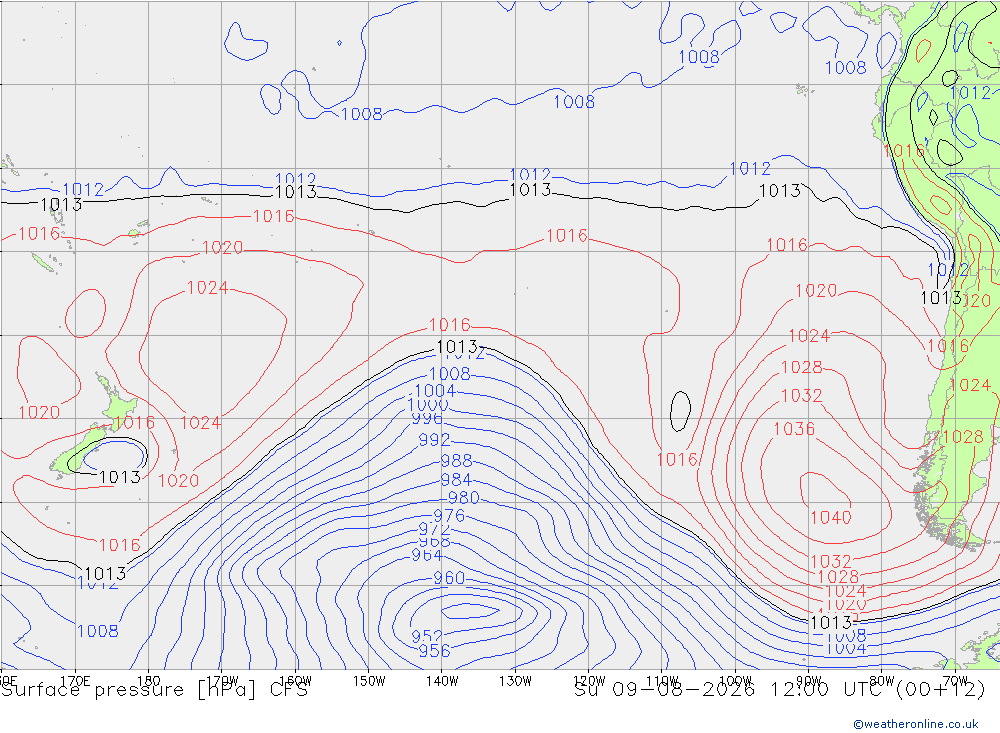Click the 100W longitude axis label
The image size is (1000, 733).
735,681
